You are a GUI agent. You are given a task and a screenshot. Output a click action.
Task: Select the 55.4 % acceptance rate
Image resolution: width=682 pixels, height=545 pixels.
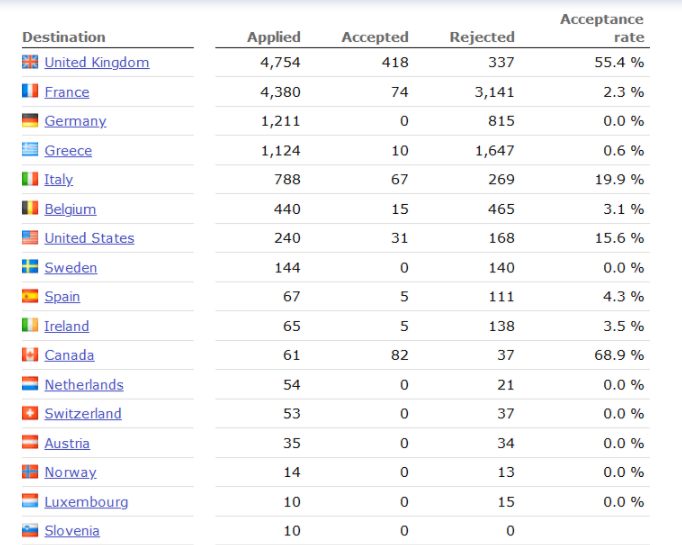click(x=619, y=63)
